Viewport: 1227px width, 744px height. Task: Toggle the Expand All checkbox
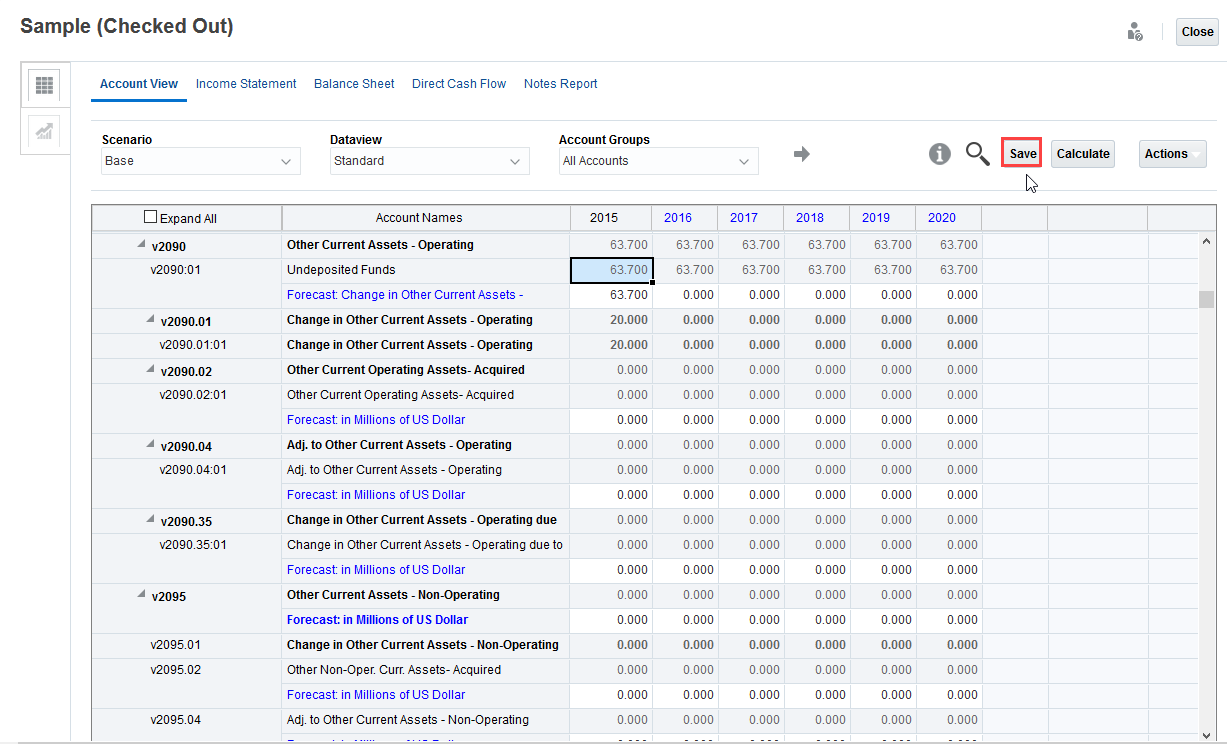[151, 217]
